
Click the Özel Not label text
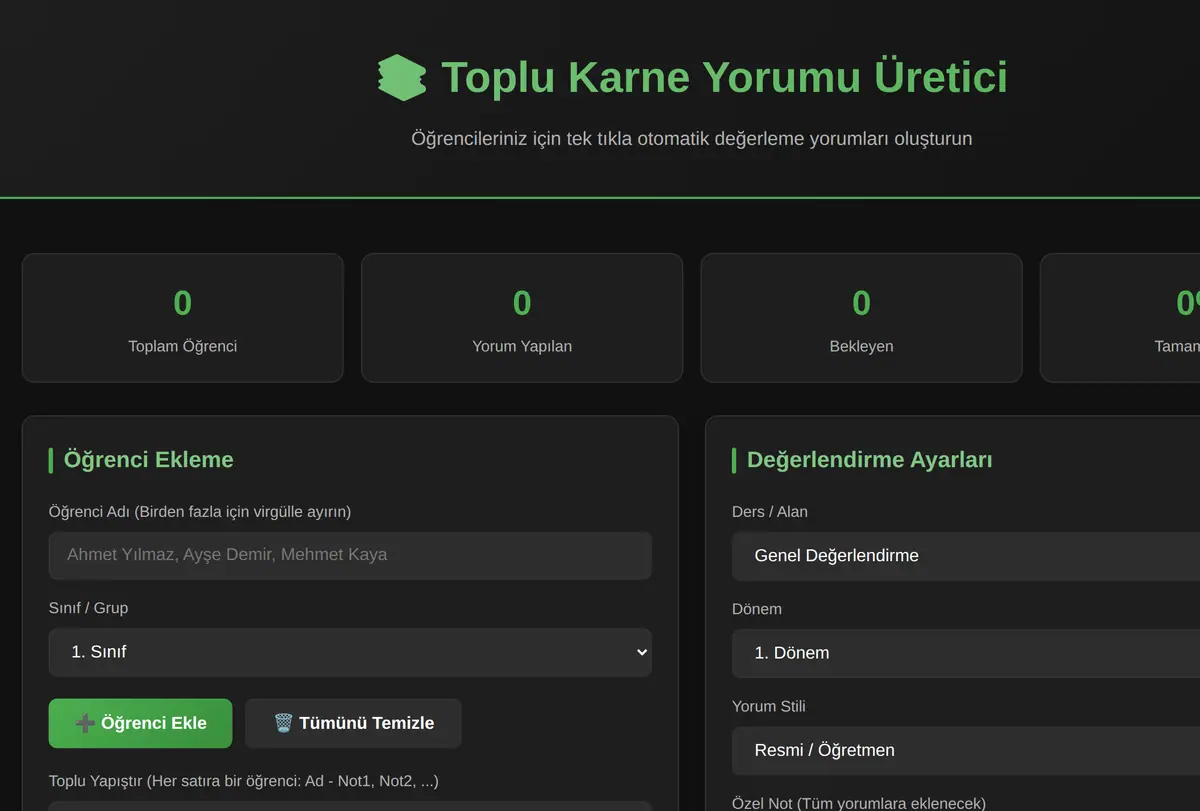pos(859,803)
